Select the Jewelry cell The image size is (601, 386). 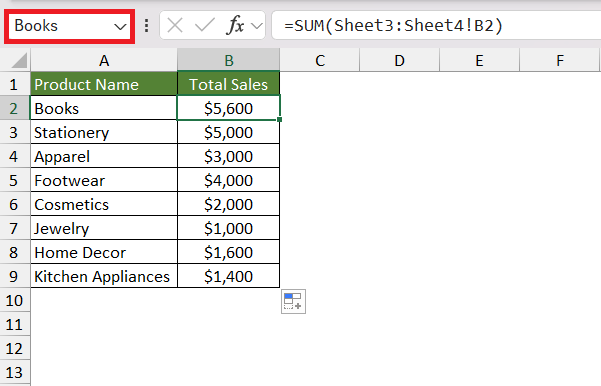point(104,228)
